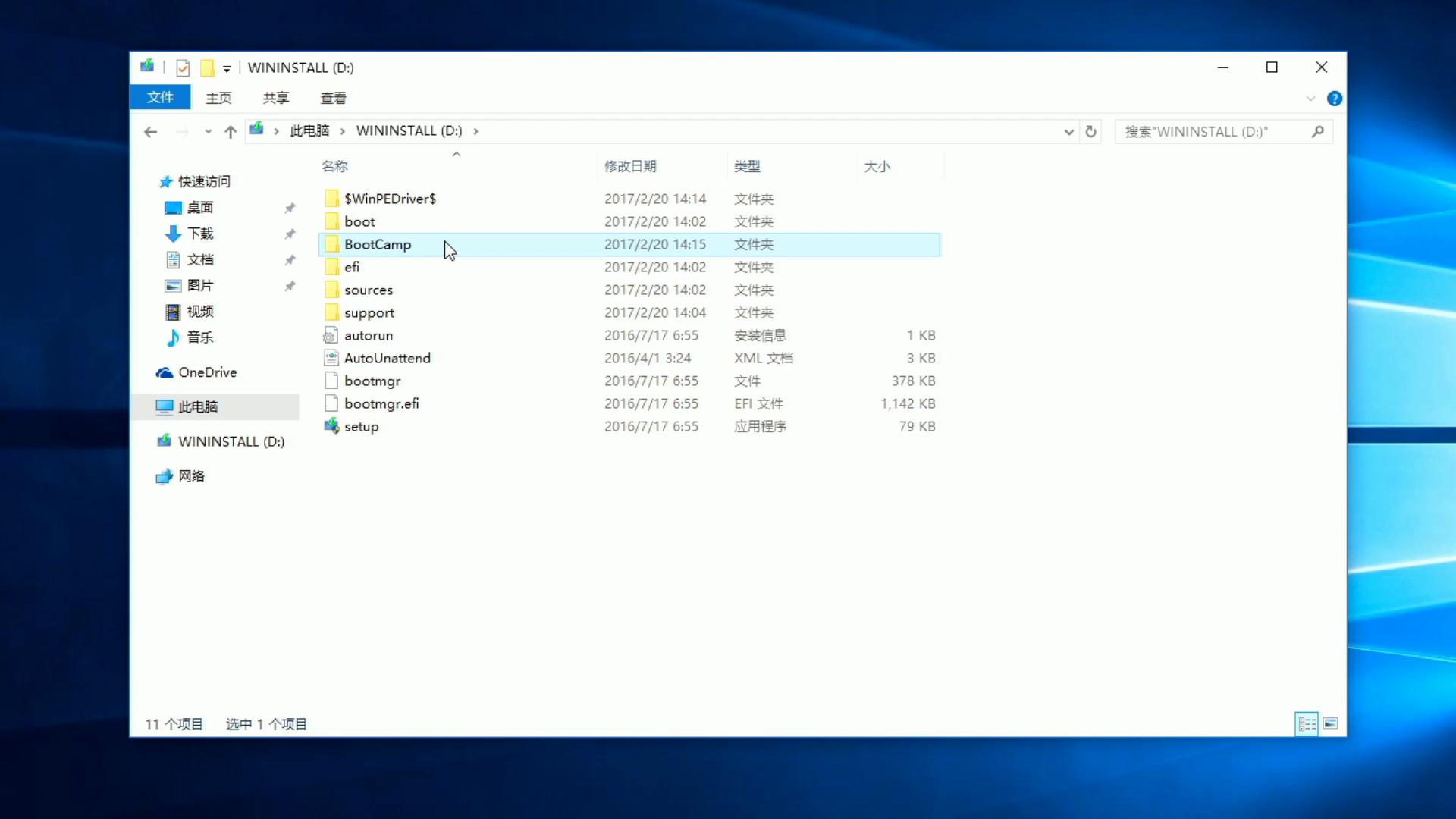Unpin the Downloads quick access item

[290, 234]
